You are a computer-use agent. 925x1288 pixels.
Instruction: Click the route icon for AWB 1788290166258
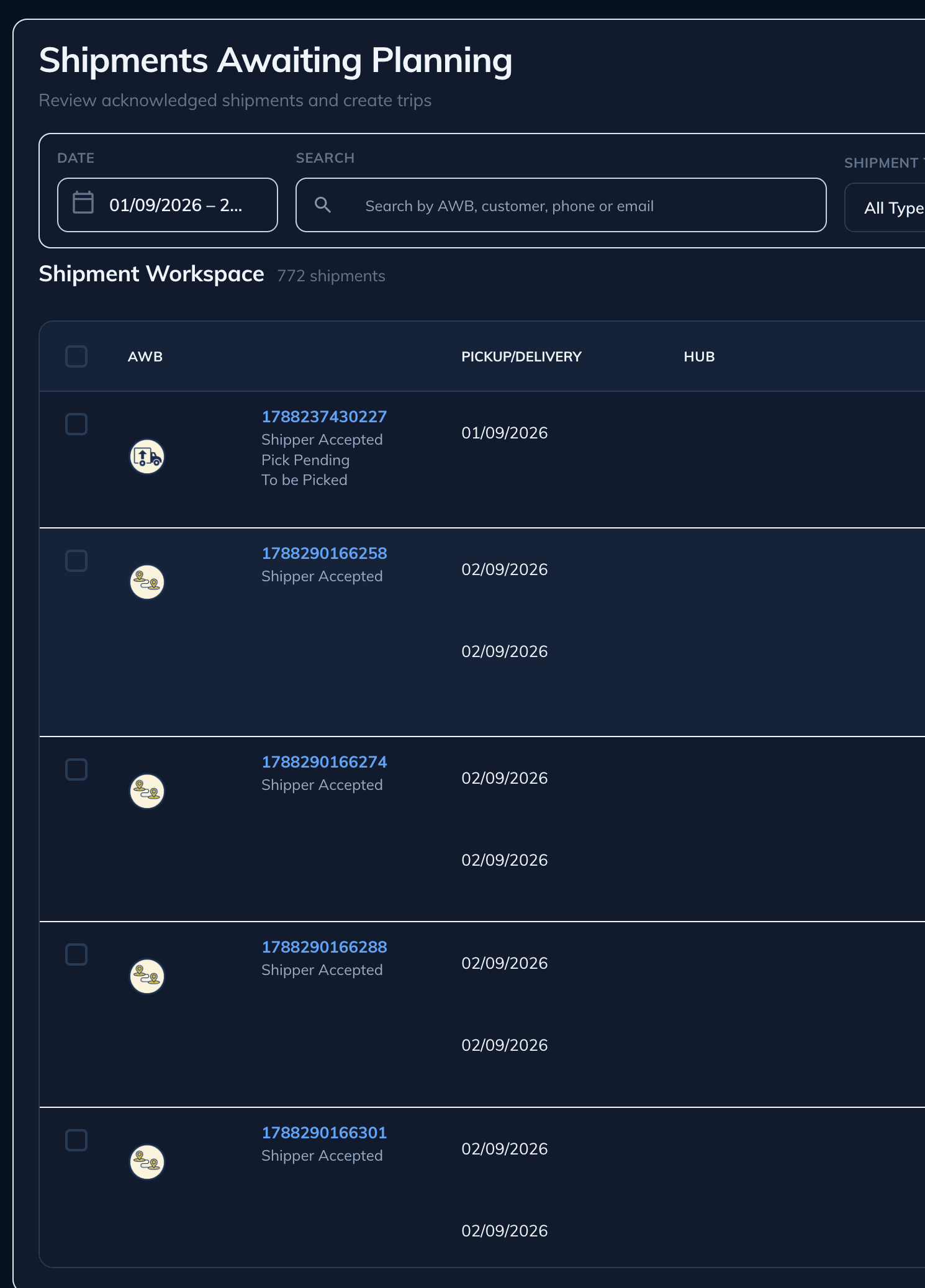147,582
